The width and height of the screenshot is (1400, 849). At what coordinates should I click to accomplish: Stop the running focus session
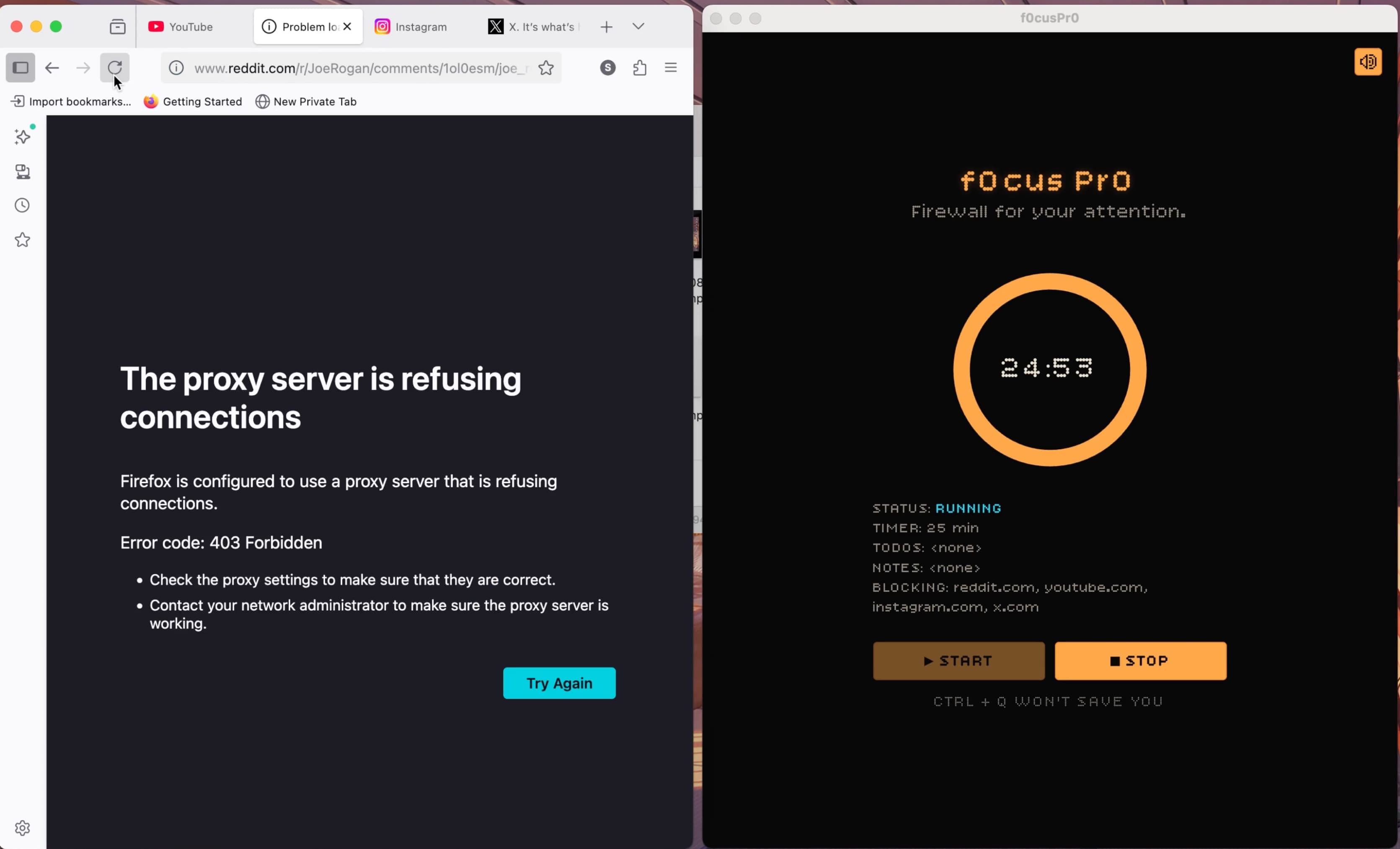click(1140, 661)
